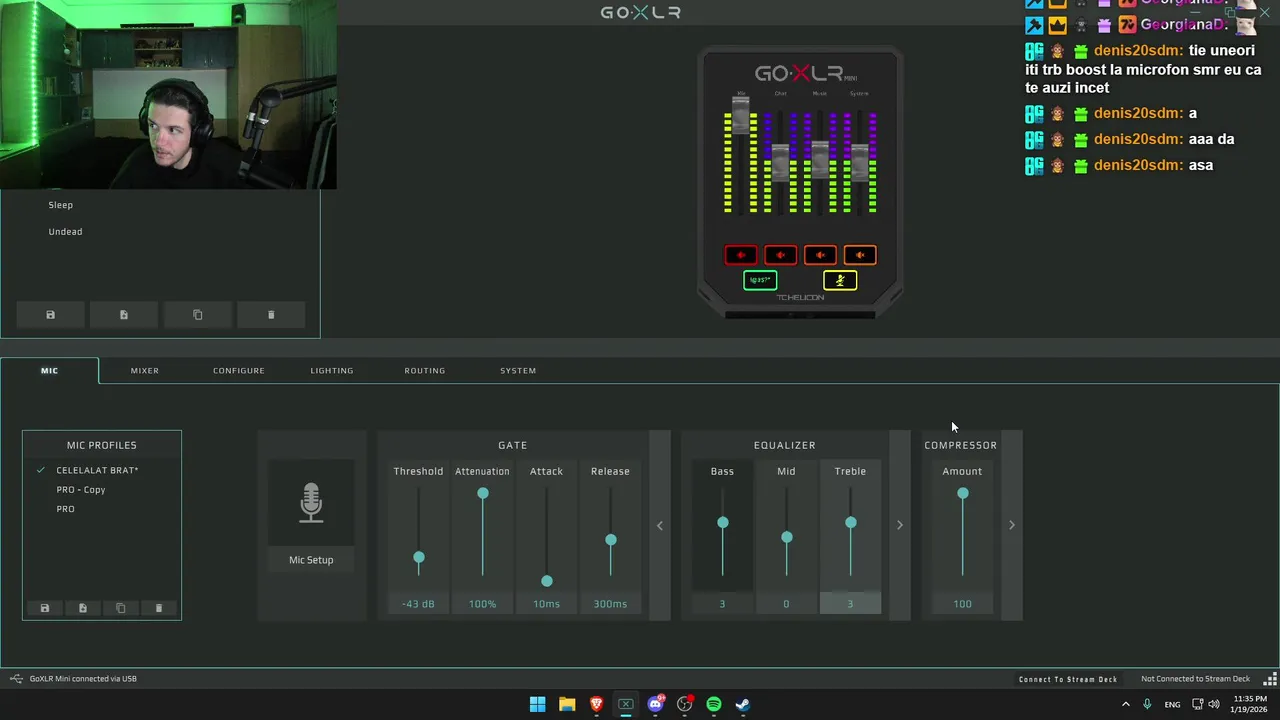
Task: Duplicate mic profile icon
Action: [121, 608]
